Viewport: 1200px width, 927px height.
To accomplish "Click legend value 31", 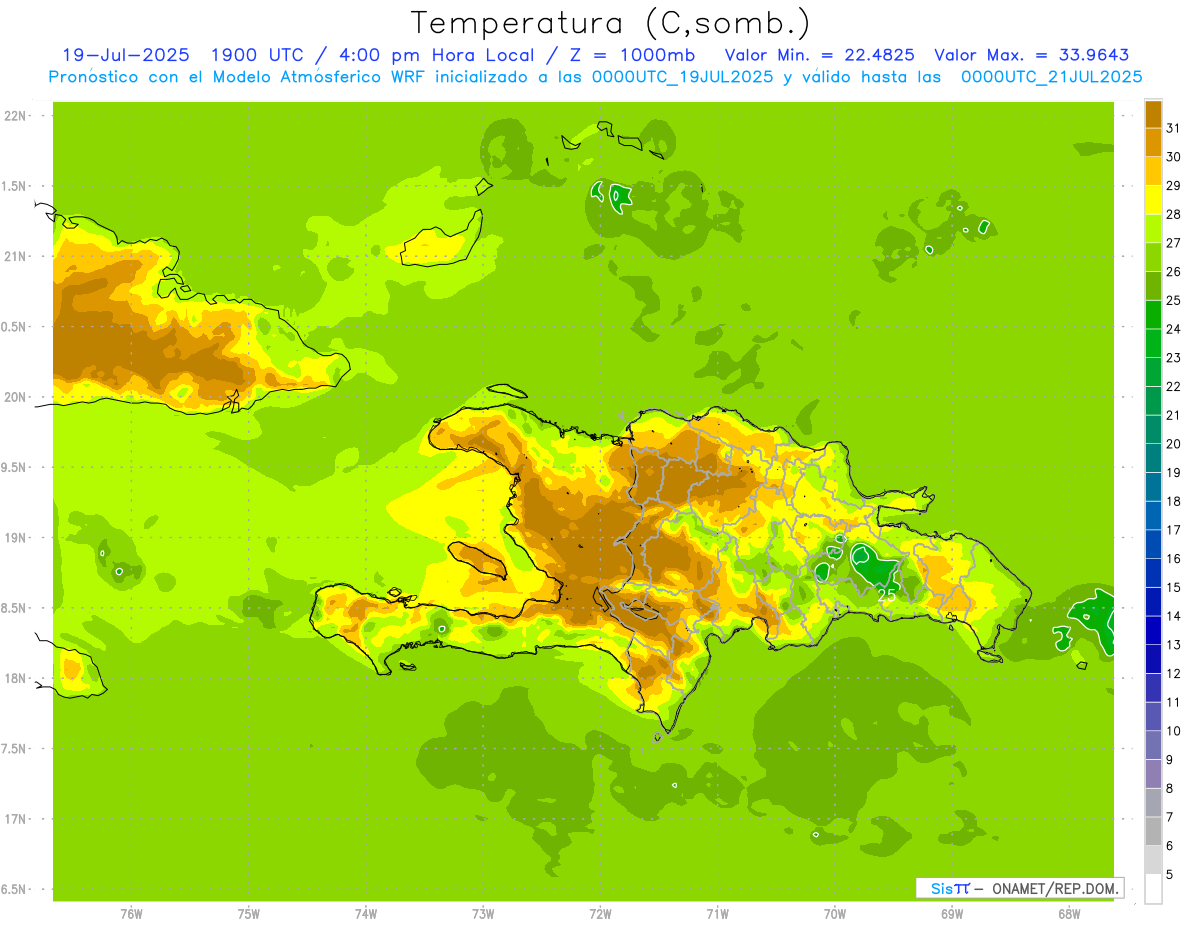I will (x=1173, y=128).
